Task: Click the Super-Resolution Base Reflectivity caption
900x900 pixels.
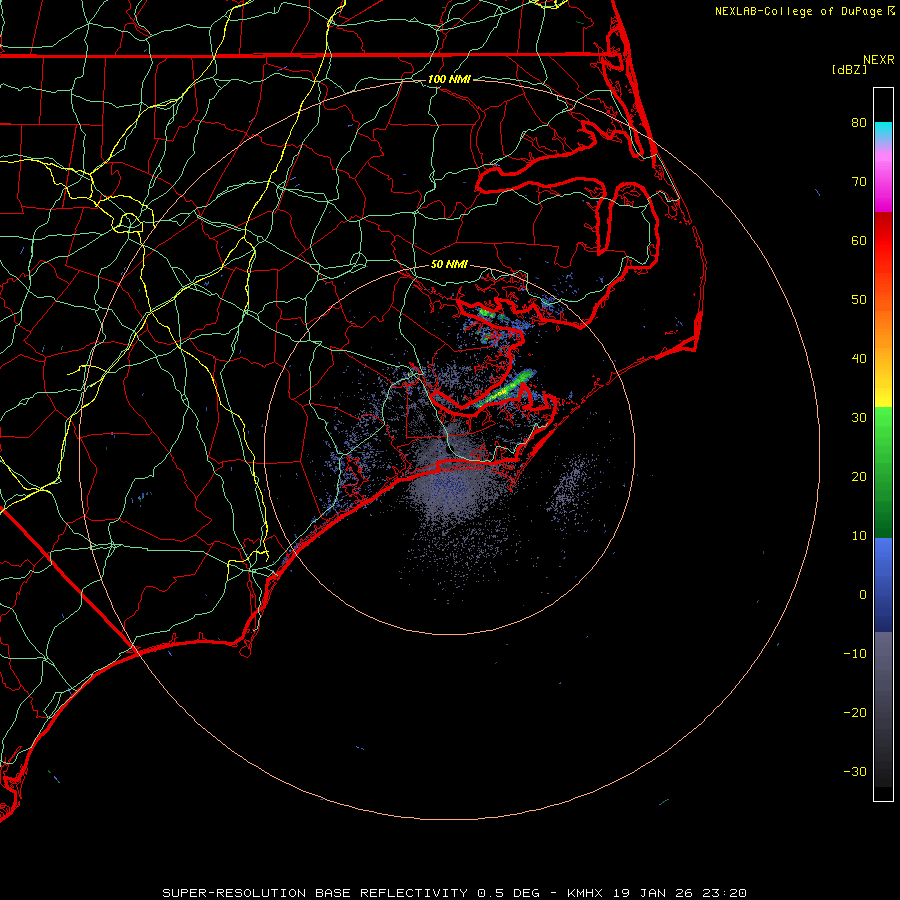Action: click(x=454, y=893)
